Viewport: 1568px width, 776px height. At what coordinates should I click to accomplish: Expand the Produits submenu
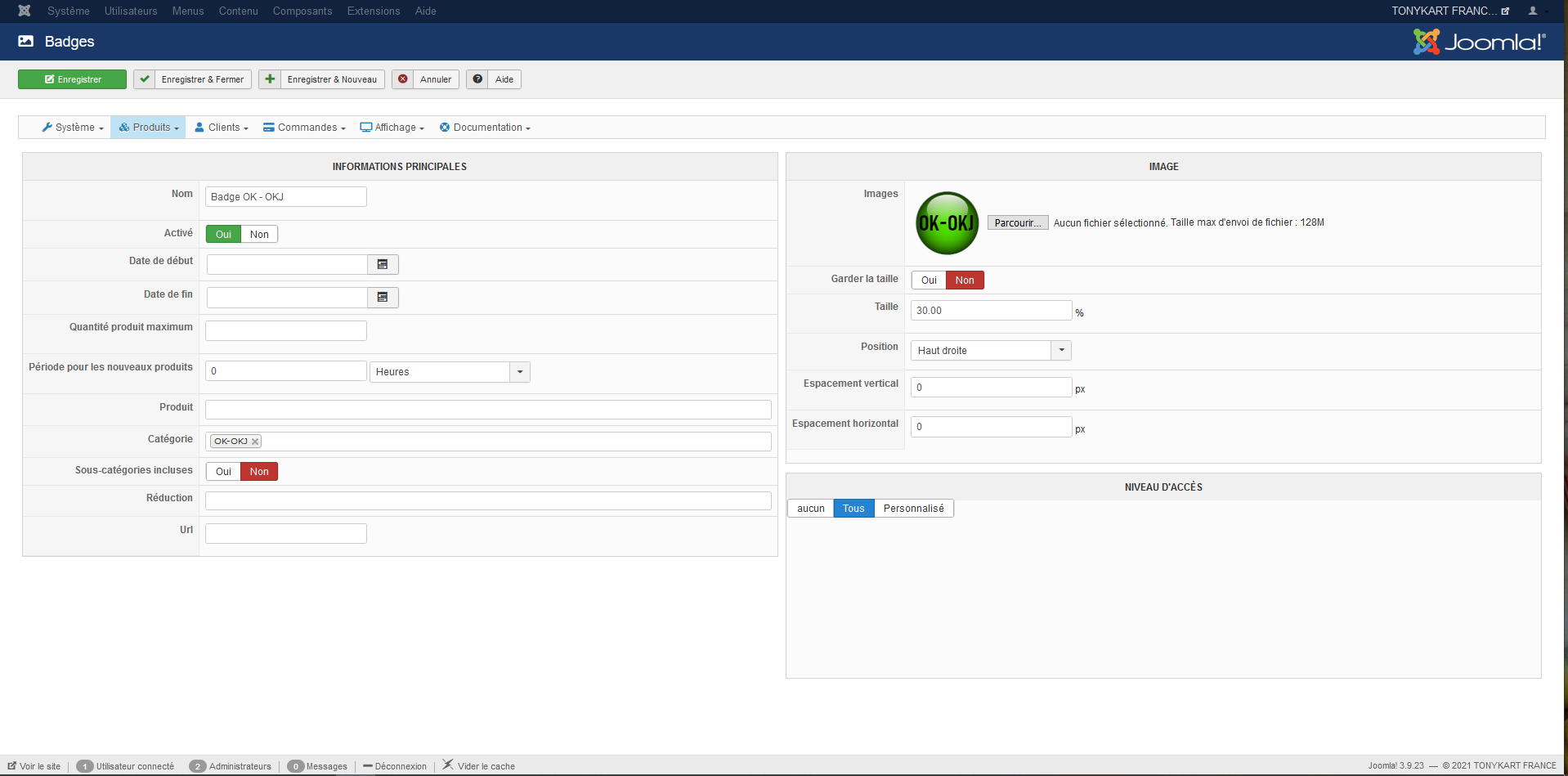[148, 128]
